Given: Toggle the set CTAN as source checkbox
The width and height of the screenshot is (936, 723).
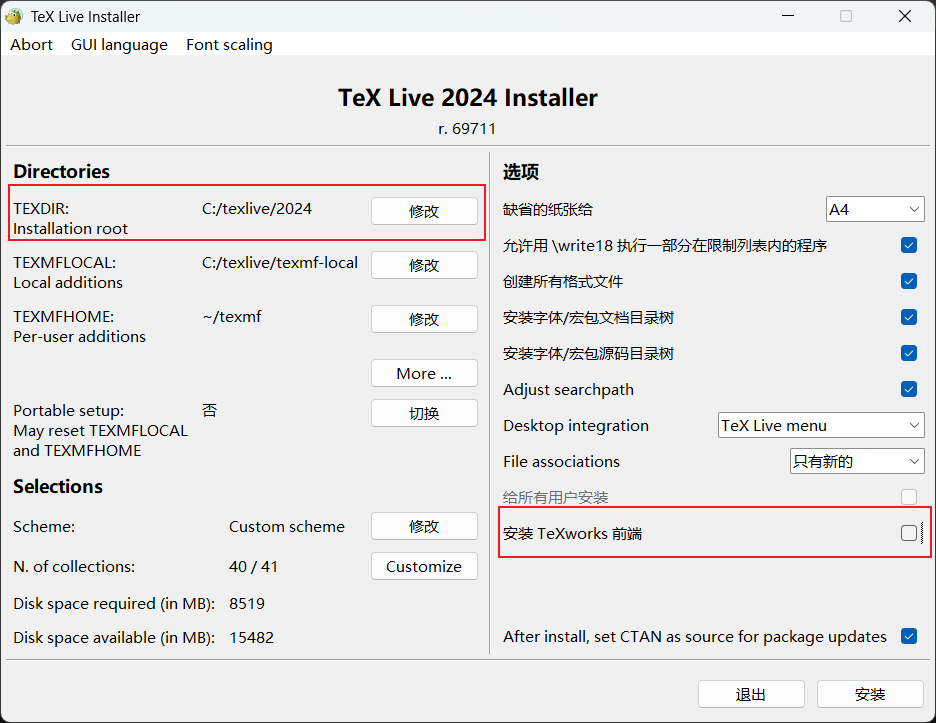Looking at the screenshot, I should tap(909, 636).
